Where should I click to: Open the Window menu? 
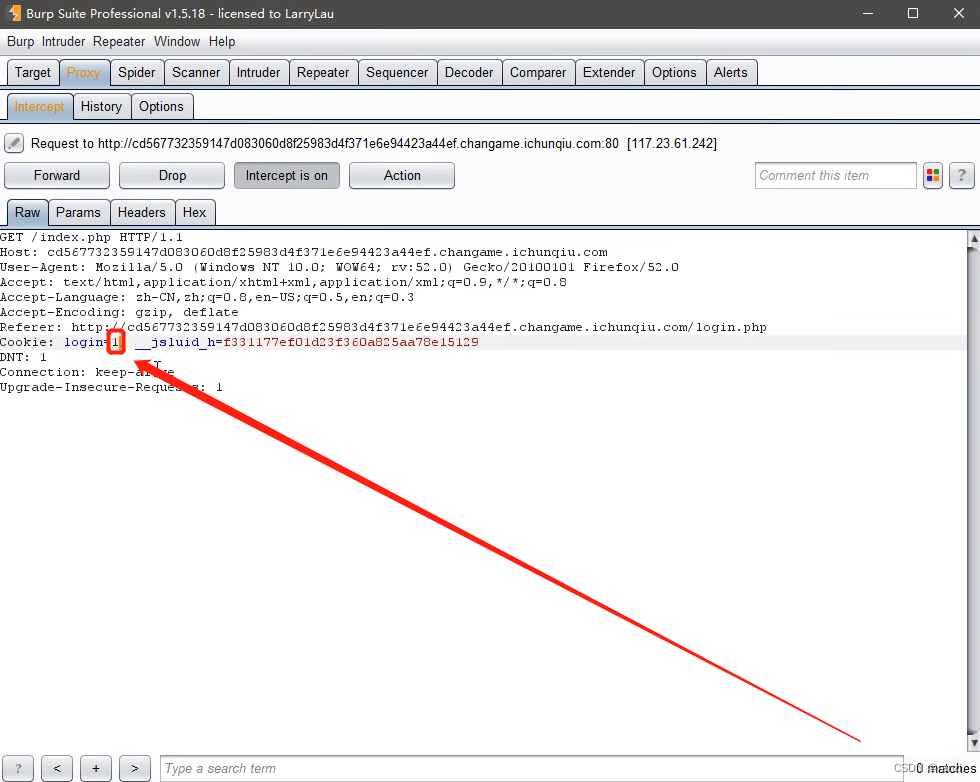point(177,41)
